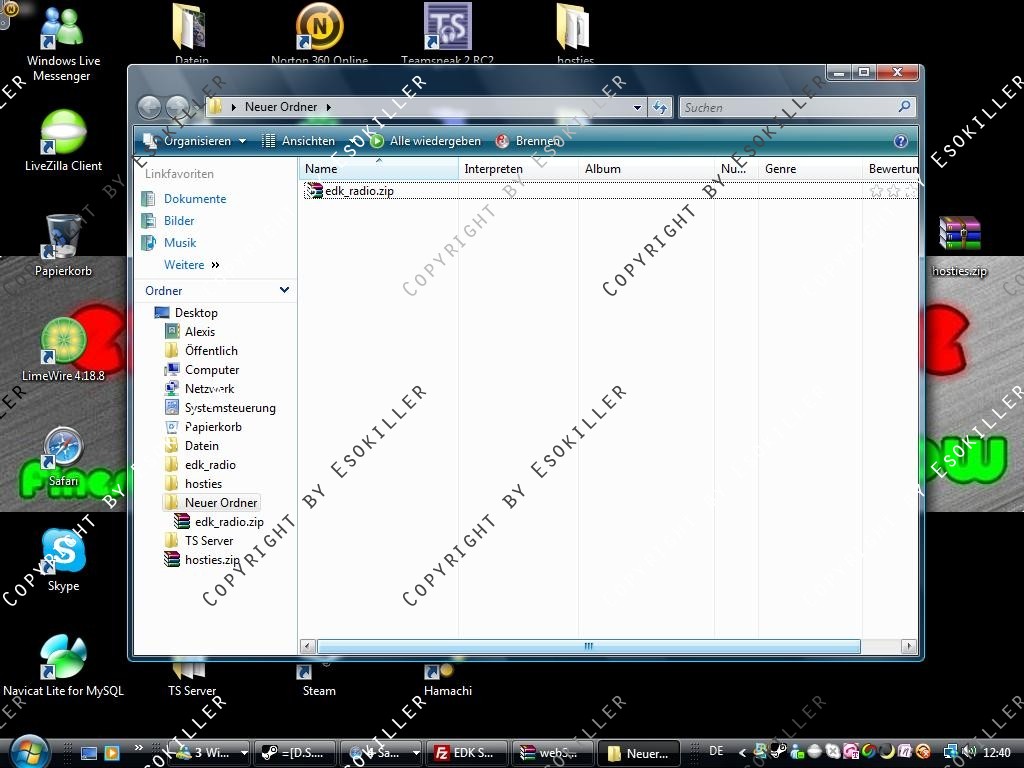Viewport: 1024px width, 768px height.
Task: Launch LimeWire 4.18.8 from the desktop
Action: [x=63, y=343]
